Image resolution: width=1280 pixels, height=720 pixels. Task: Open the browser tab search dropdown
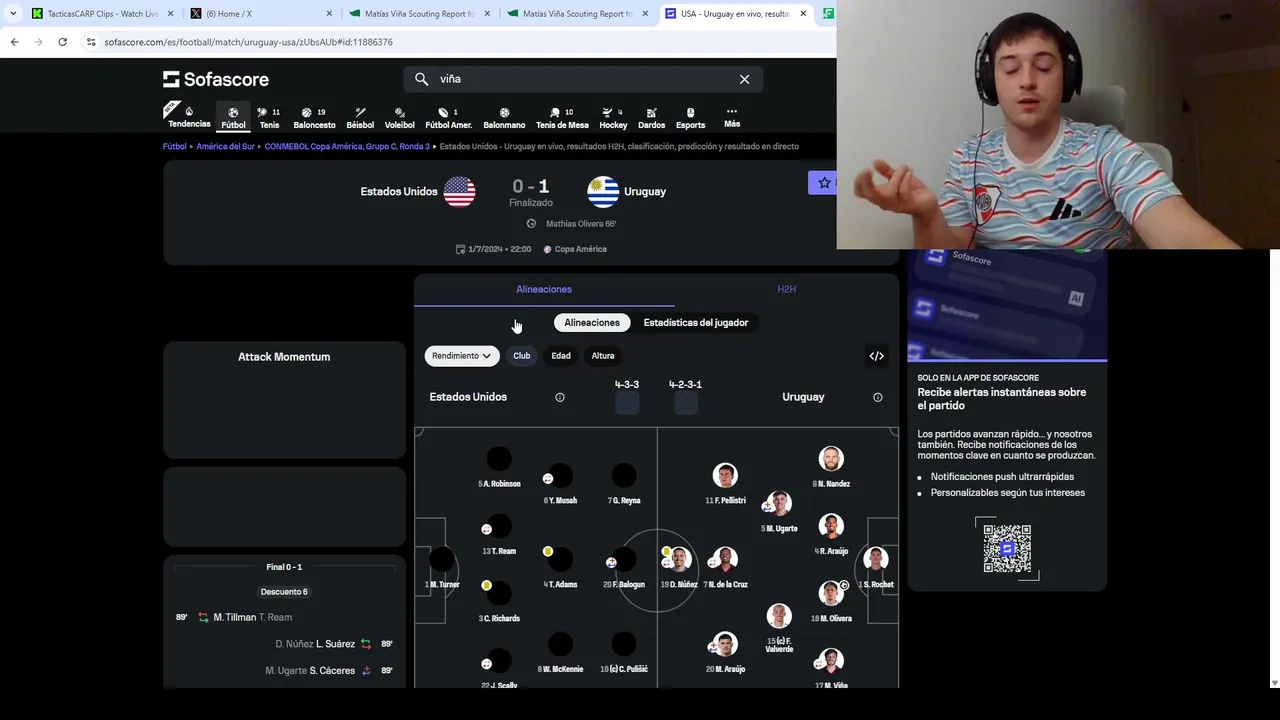[13, 13]
